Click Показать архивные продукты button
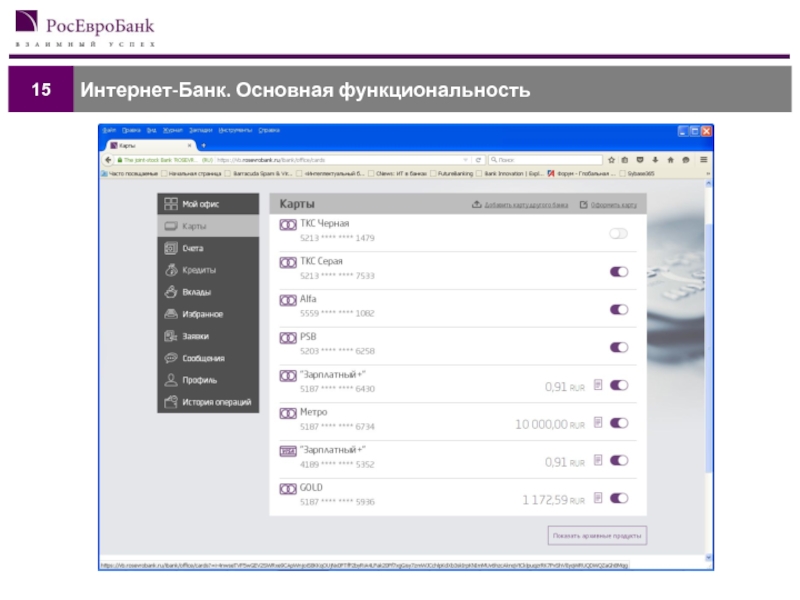Image resolution: width=800 pixels, height=600 pixels. coord(597,536)
